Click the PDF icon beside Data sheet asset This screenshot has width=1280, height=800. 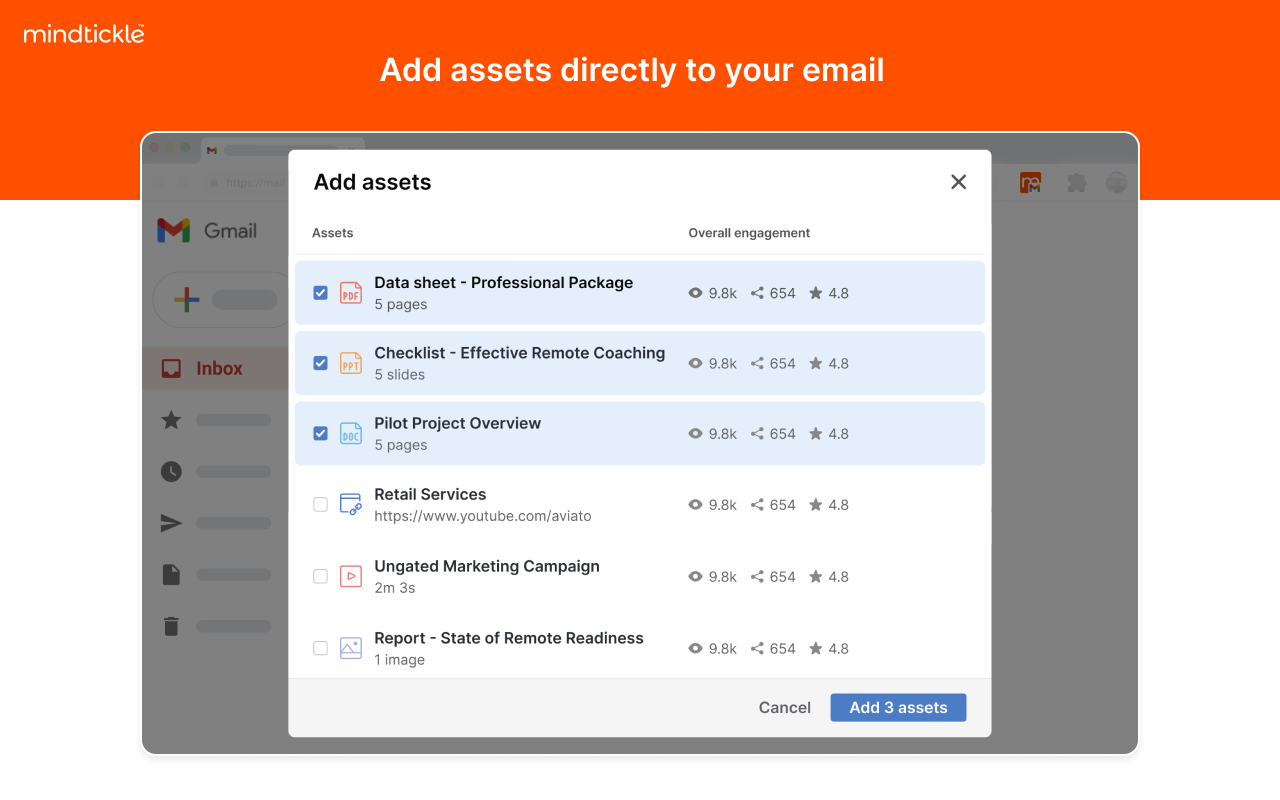click(x=351, y=292)
